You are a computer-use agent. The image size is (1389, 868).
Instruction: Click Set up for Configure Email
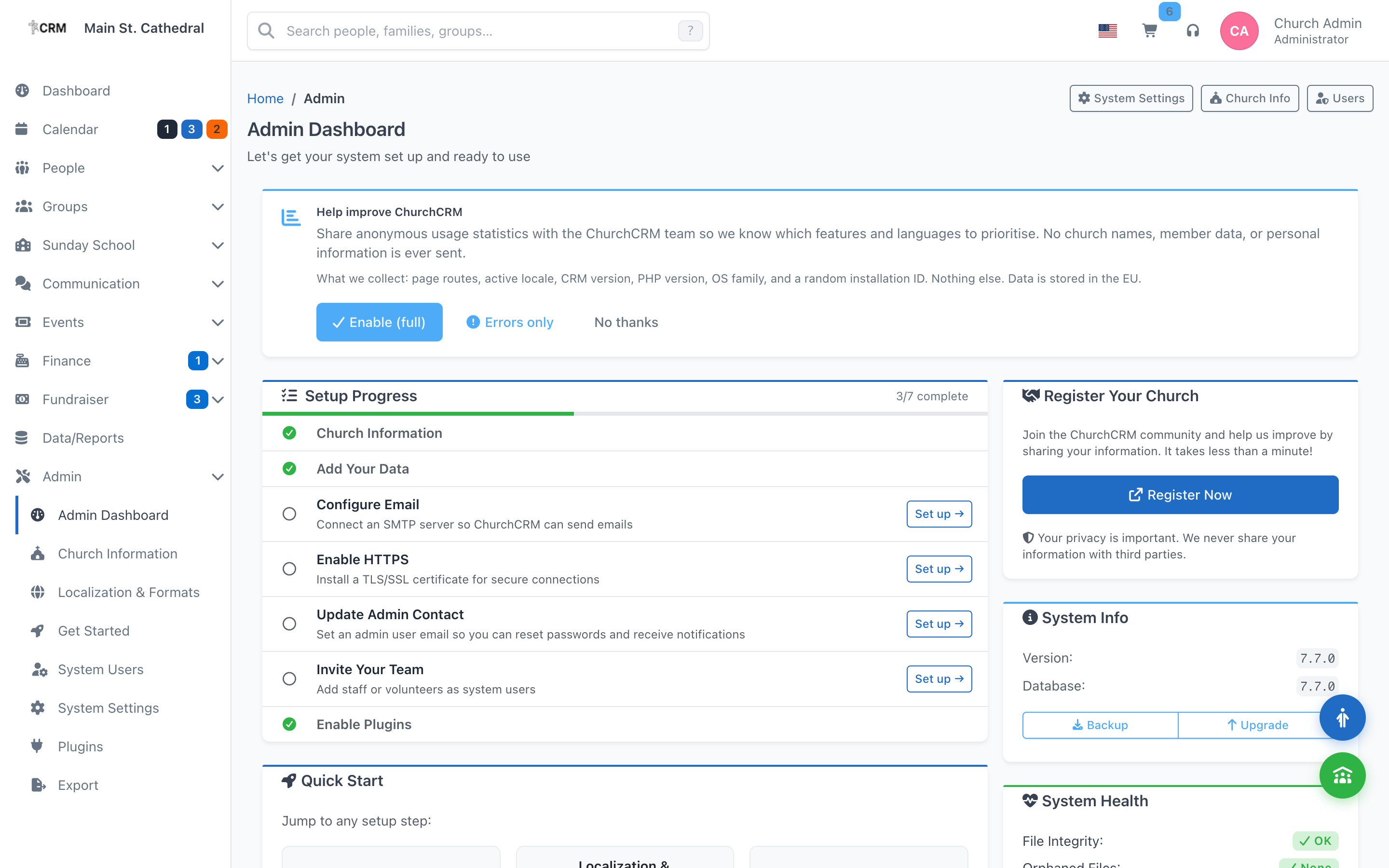pos(939,514)
